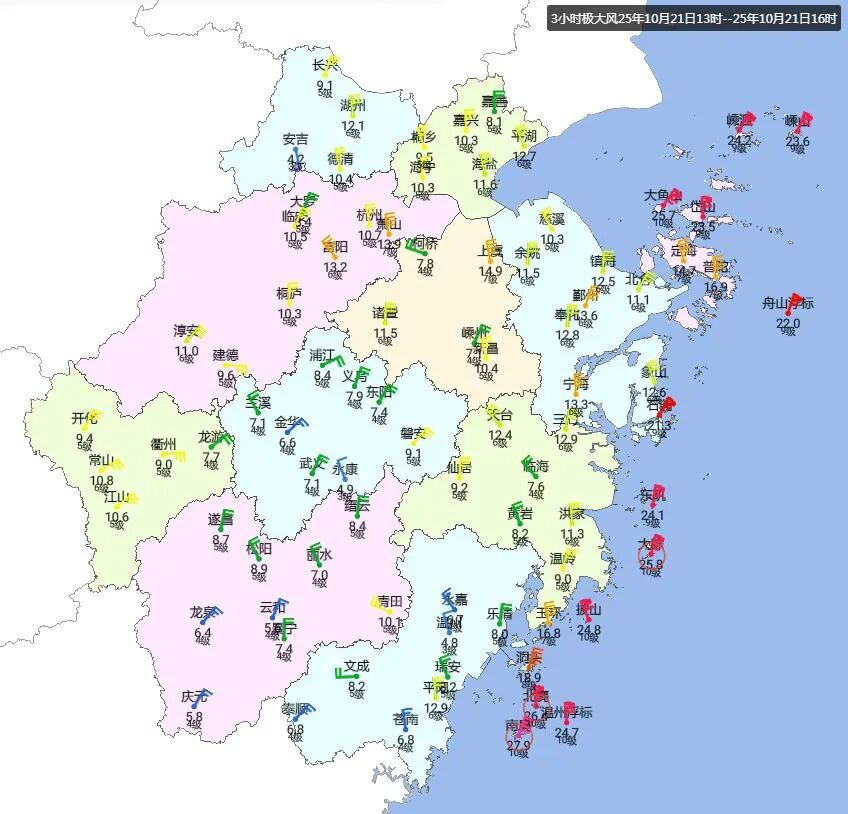This screenshot has width=848, height=814.
Task: Select the yellow wind barb at 衢州
Action: click(176, 455)
